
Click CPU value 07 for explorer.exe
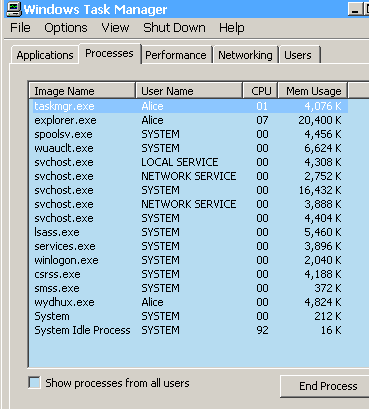pyautogui.click(x=262, y=120)
